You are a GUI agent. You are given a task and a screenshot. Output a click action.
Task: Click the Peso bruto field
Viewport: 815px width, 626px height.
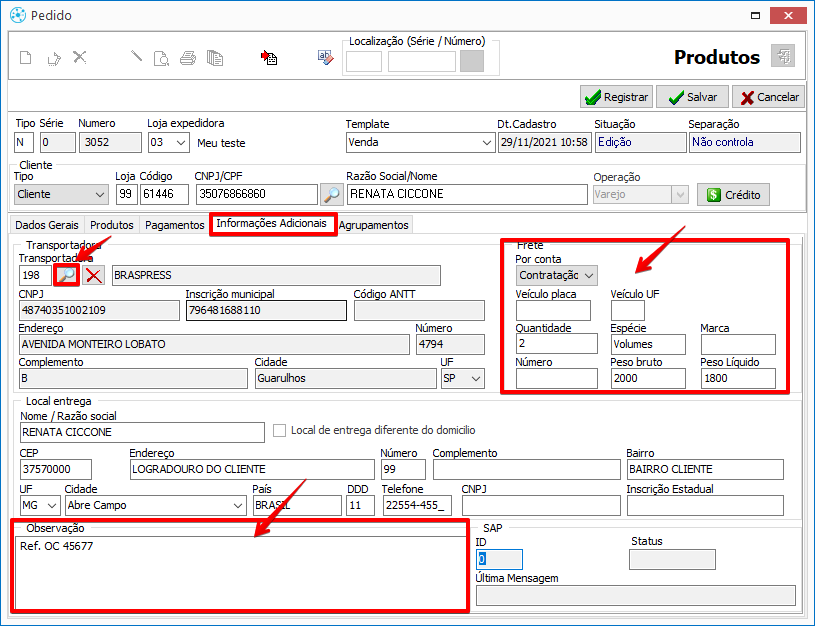click(x=648, y=379)
